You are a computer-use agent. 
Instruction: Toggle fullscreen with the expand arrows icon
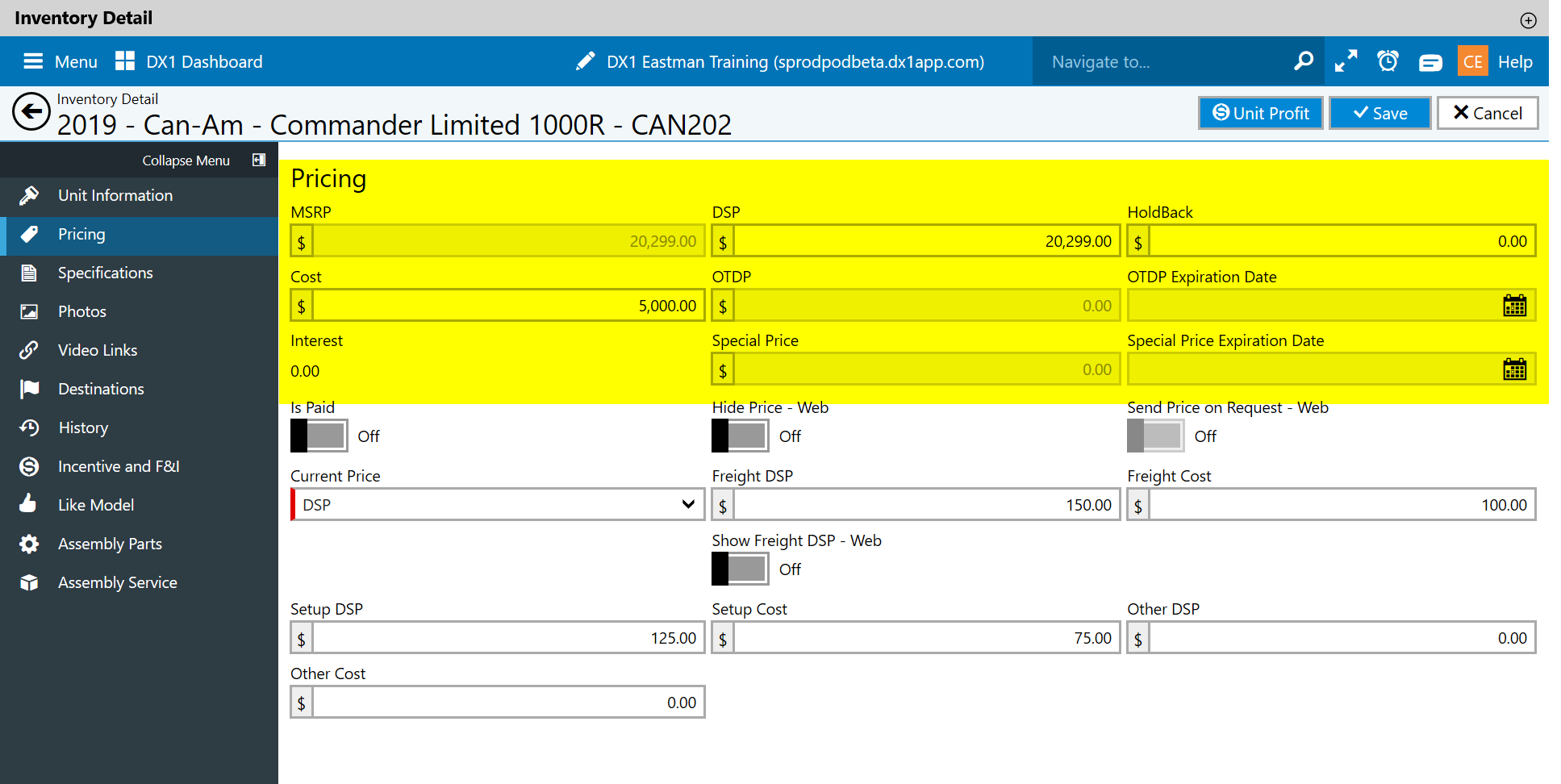click(1346, 61)
